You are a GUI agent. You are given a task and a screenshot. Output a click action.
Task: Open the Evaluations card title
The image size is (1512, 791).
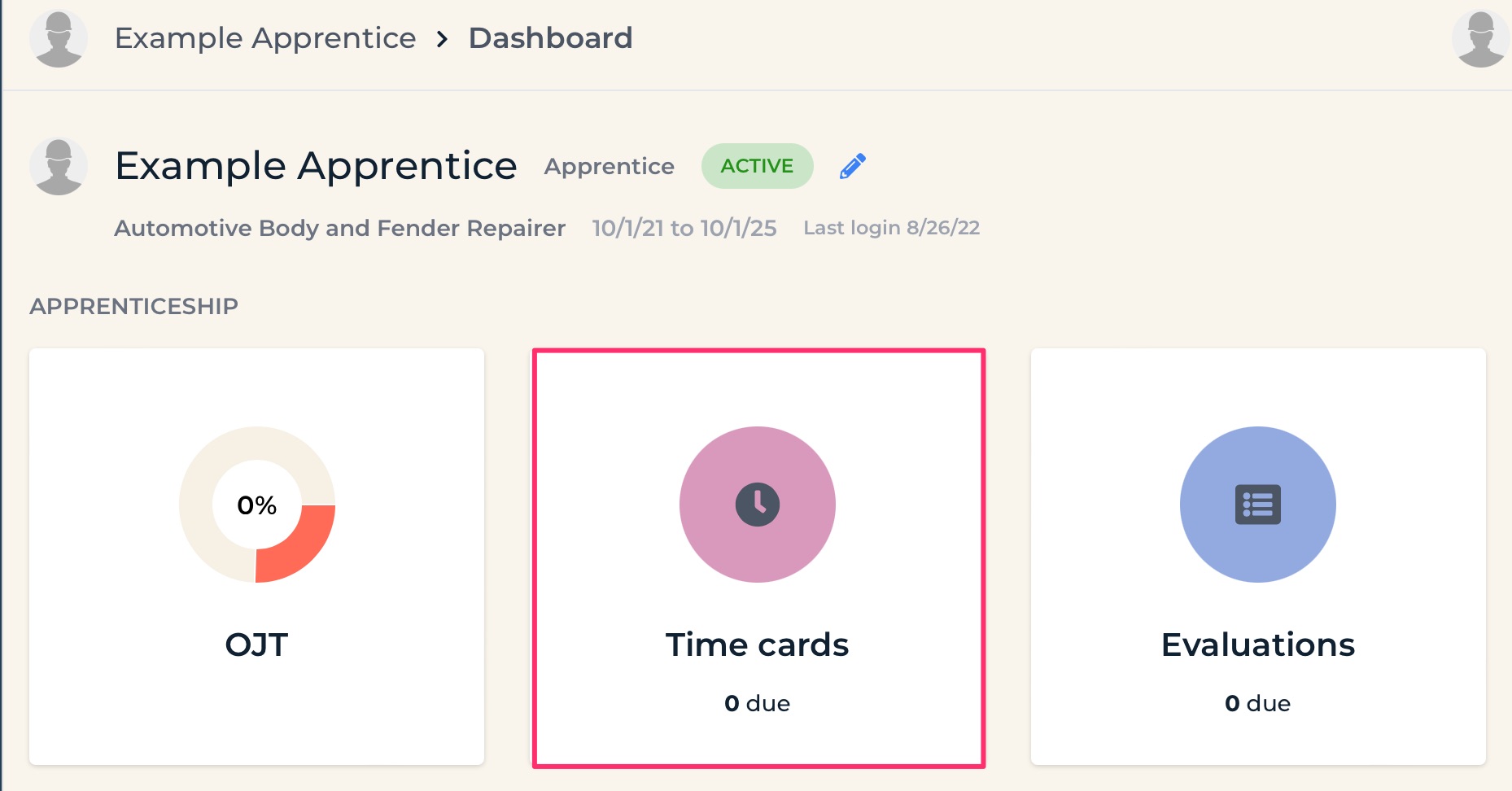click(x=1258, y=645)
